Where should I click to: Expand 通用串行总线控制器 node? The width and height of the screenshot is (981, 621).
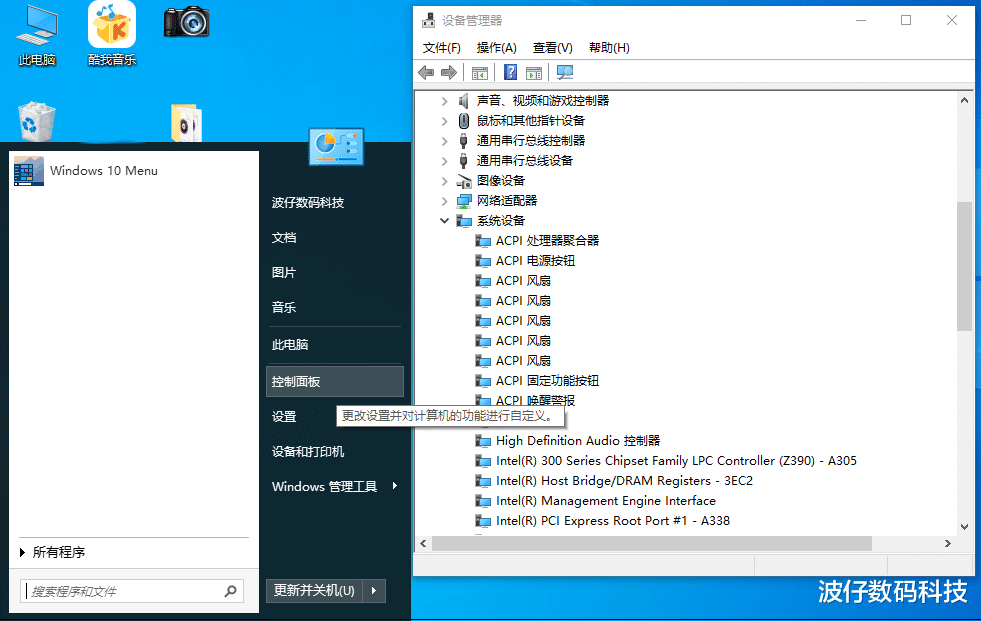444,141
